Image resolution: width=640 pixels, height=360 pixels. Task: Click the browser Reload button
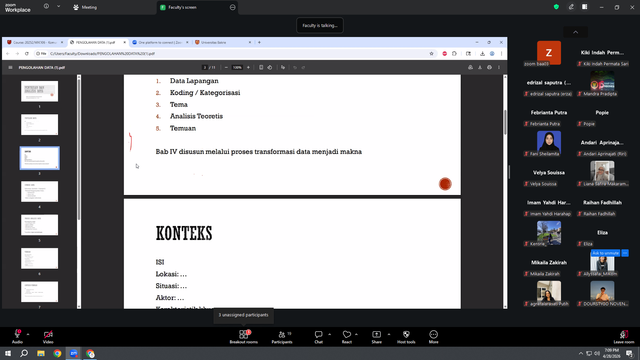click(x=27, y=53)
